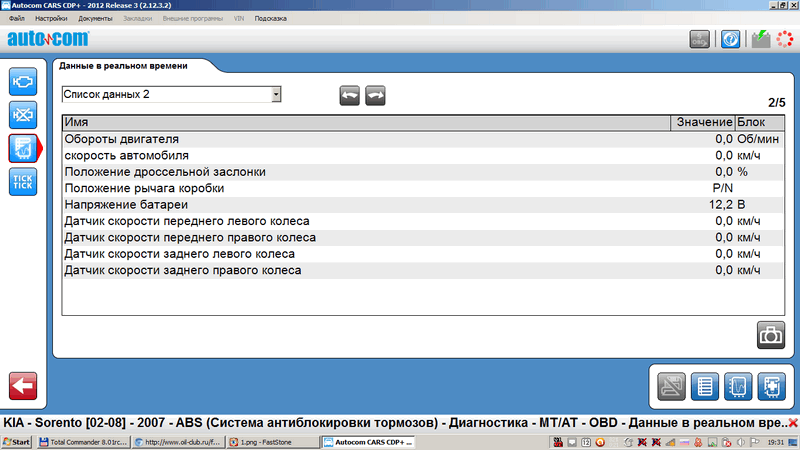800x450 pixels.
Task: Switch to graph view icon at bottom right
Action: 738,386
